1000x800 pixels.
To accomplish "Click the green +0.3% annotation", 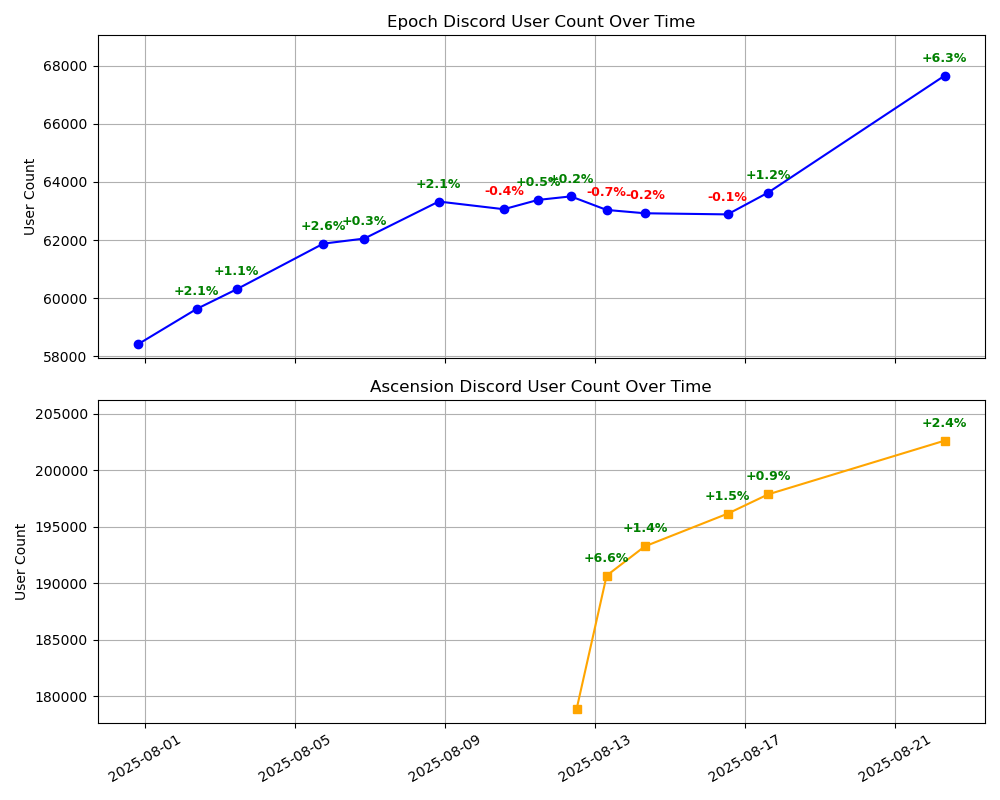I will (x=364, y=221).
